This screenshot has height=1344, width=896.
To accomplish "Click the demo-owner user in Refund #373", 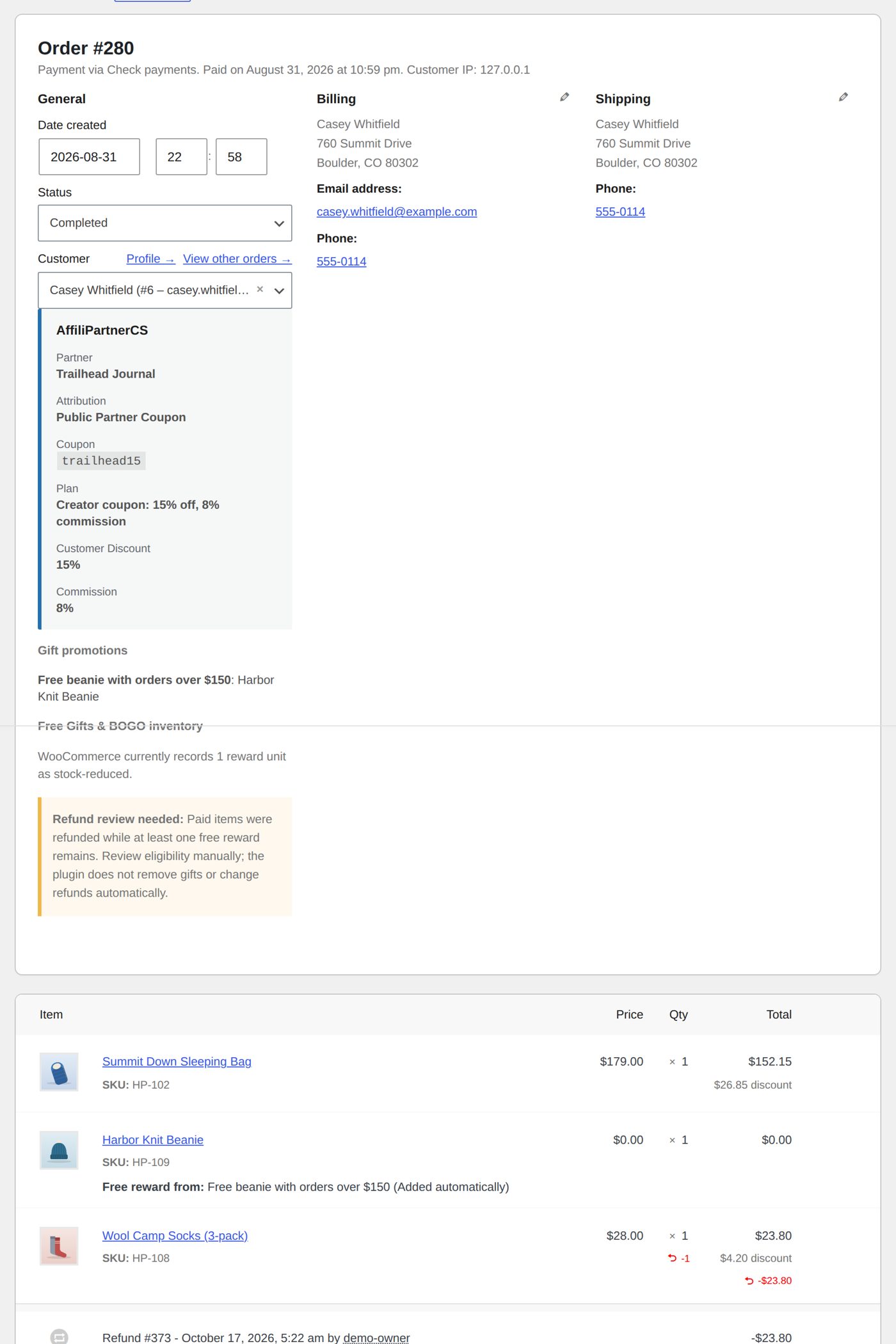I will (376, 1338).
